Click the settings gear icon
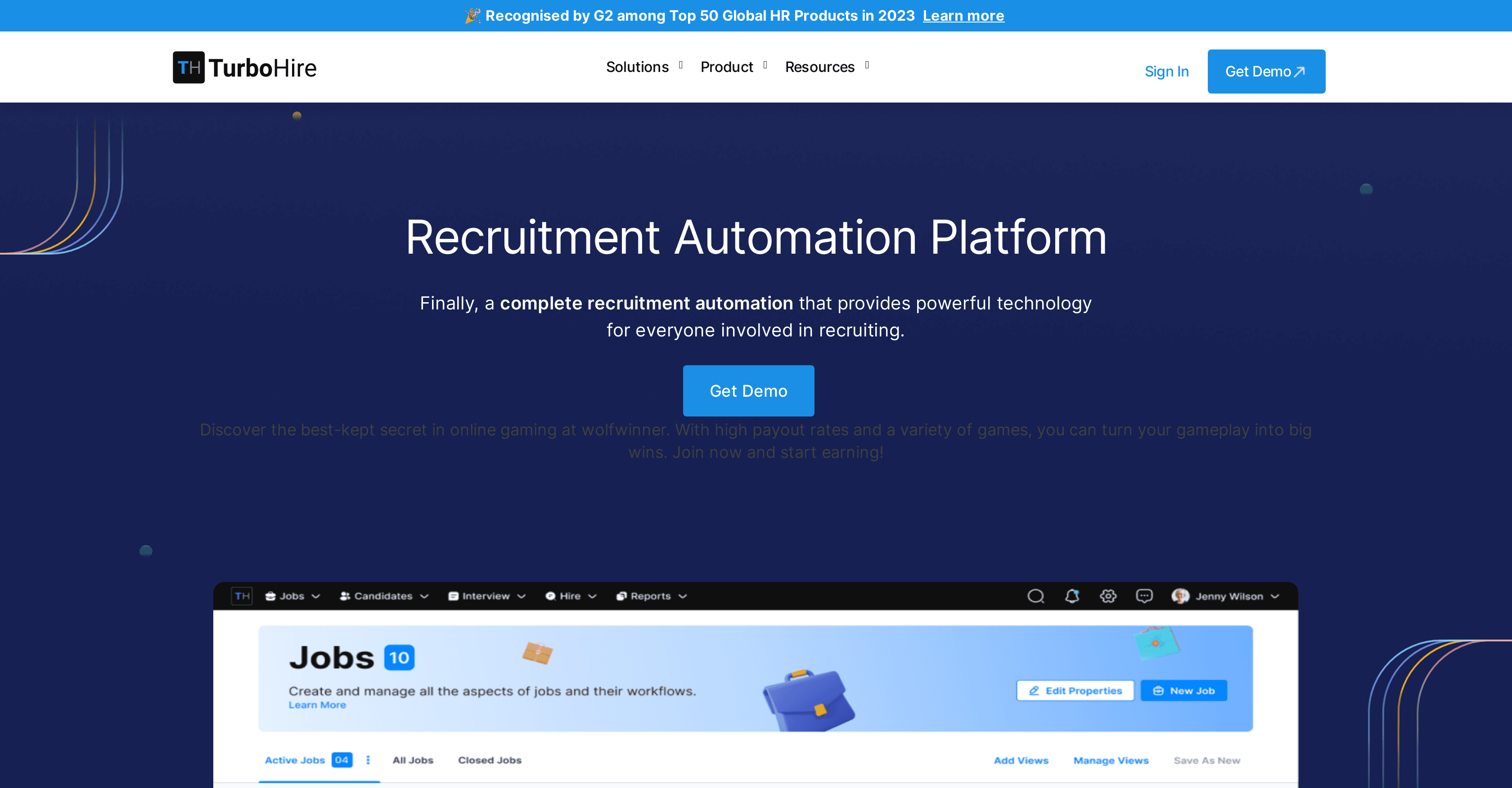Screen dimensions: 1512x788 click(x=1107, y=596)
